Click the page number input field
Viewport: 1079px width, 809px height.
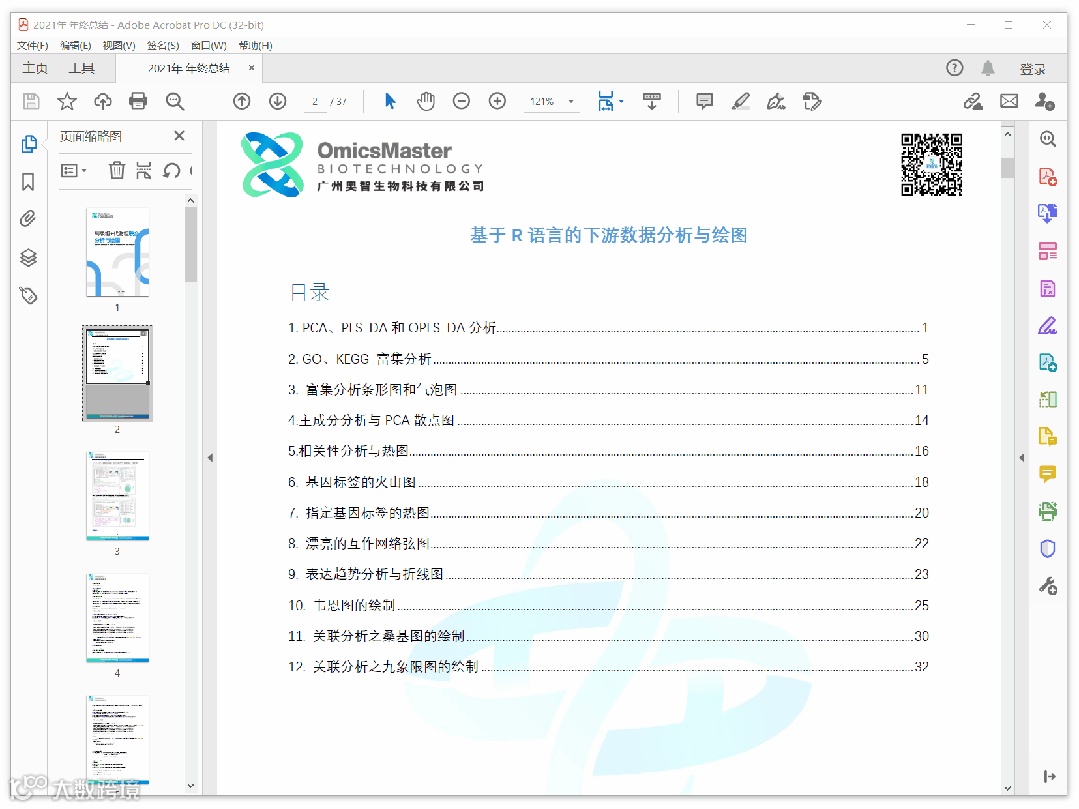coord(315,102)
